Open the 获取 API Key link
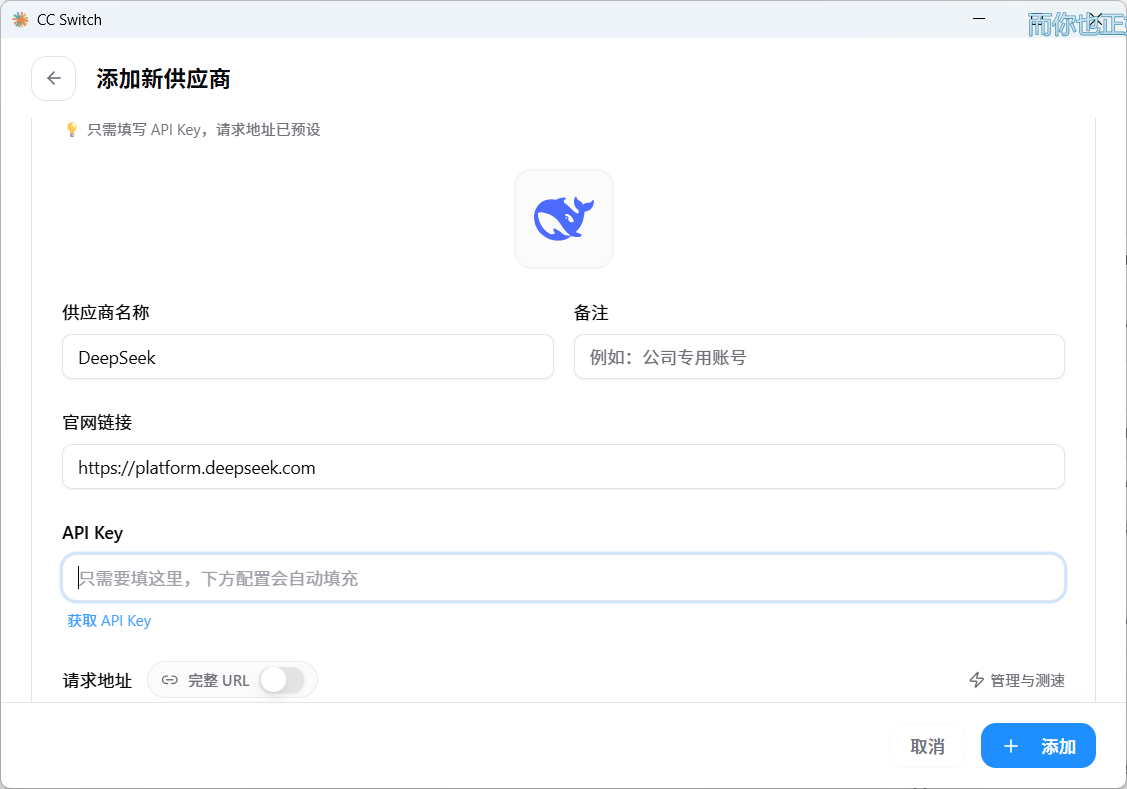Screen dimensions: 1127x789 pyautogui.click(x=109, y=620)
